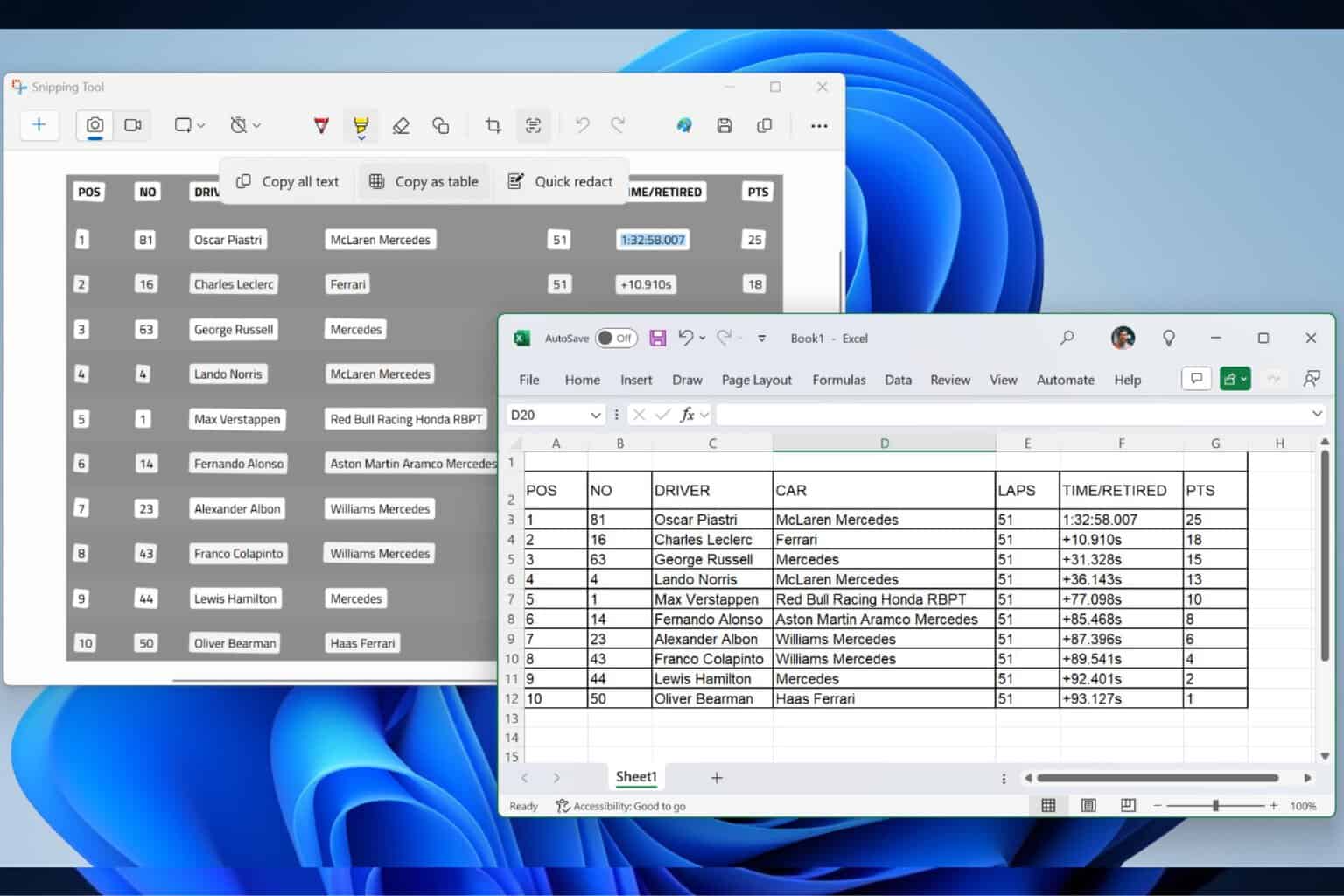The height and width of the screenshot is (896, 1344).
Task: Open the Formulas tab
Action: (838, 380)
